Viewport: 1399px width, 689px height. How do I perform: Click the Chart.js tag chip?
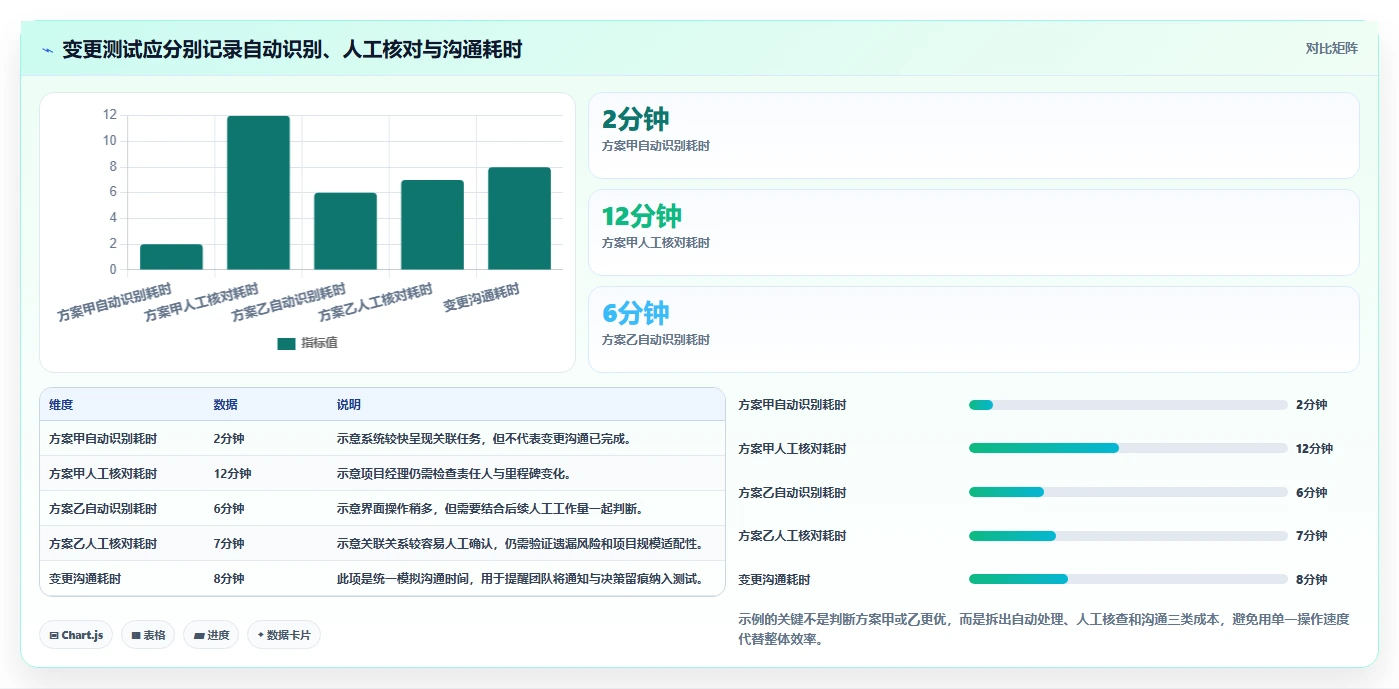click(76, 635)
